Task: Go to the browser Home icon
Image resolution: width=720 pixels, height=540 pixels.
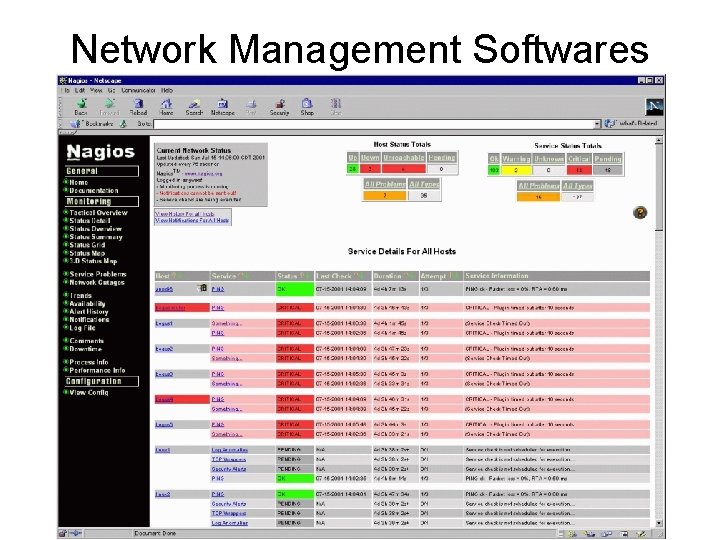Action: 166,107
